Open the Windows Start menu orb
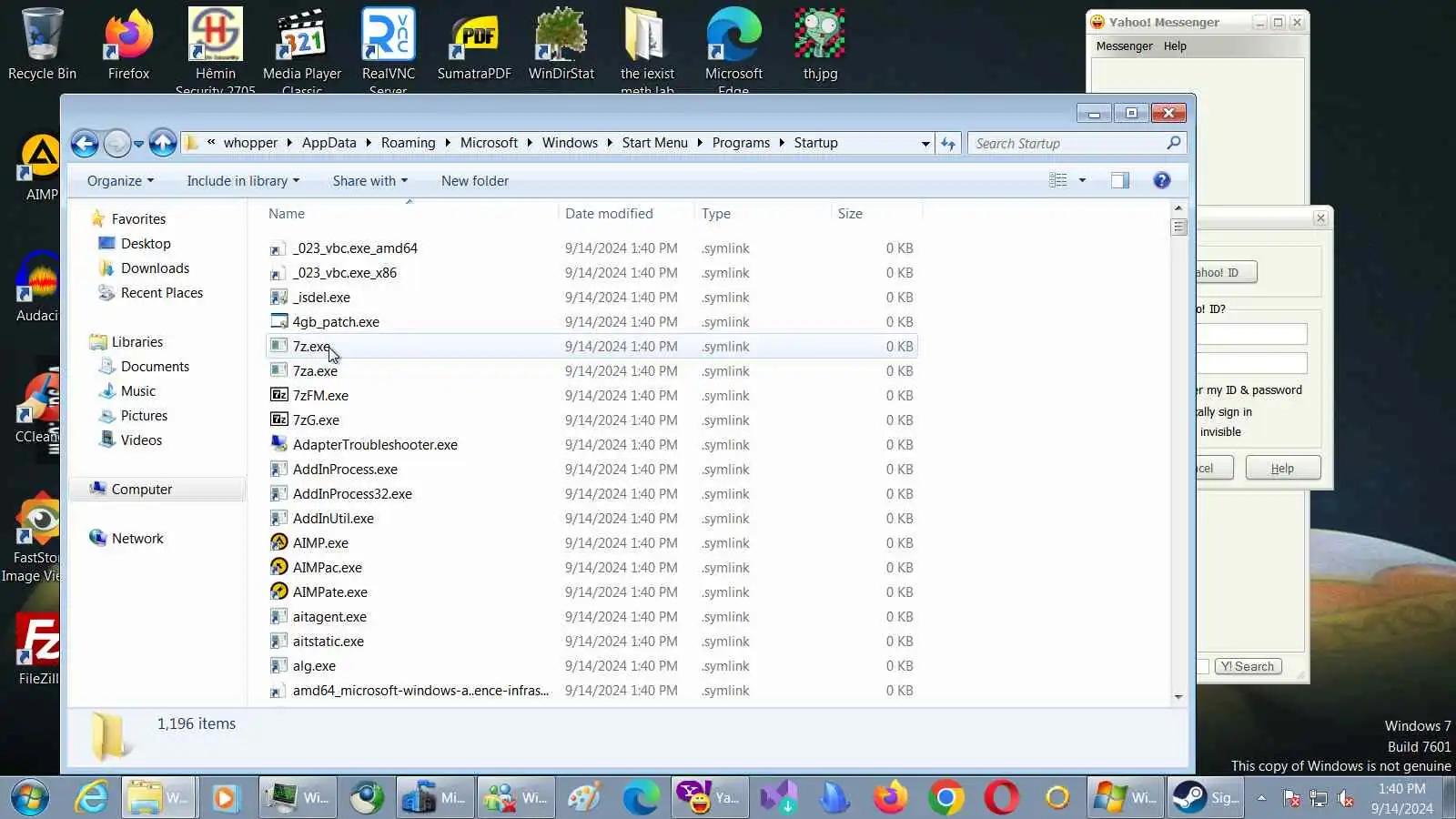 30,798
